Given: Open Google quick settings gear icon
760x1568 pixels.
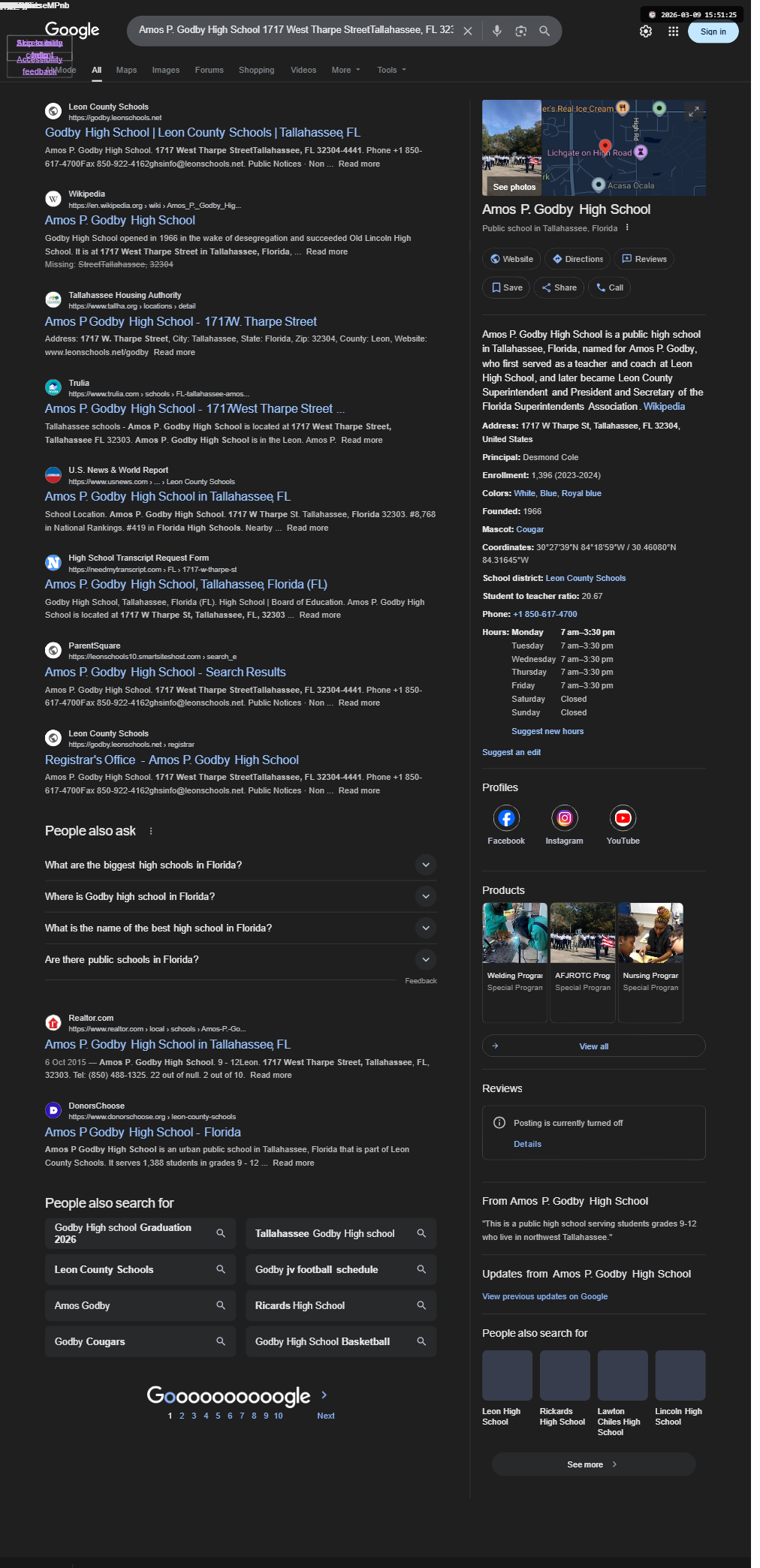Looking at the screenshot, I should 646,32.
